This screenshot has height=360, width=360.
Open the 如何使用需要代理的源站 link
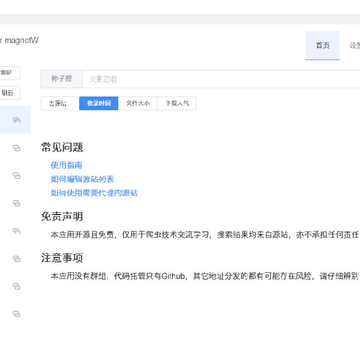(x=94, y=193)
